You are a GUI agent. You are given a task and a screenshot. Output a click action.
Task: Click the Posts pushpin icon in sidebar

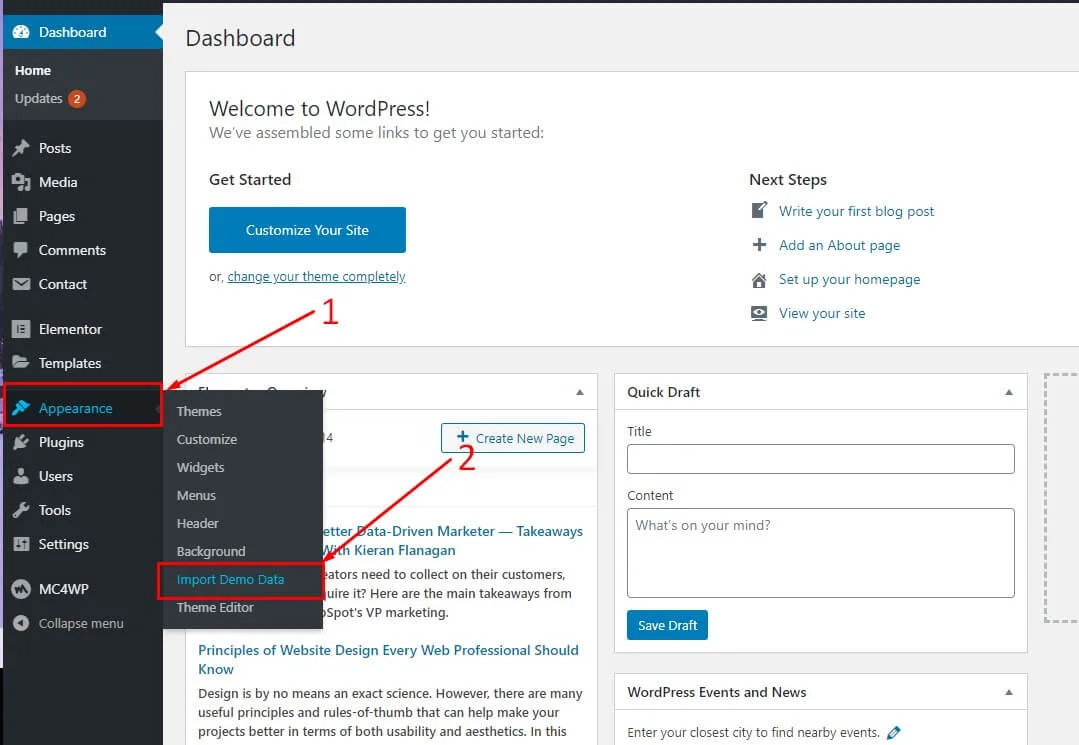(21, 148)
